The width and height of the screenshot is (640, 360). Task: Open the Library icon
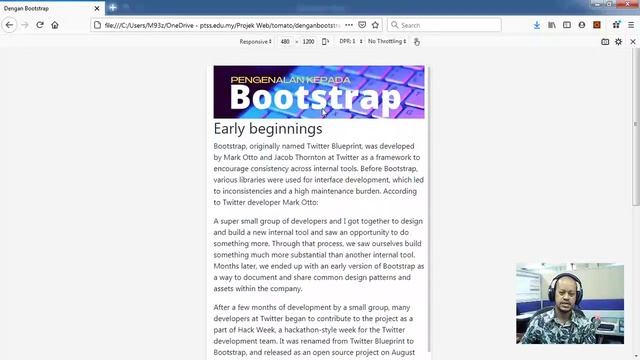[552, 25]
